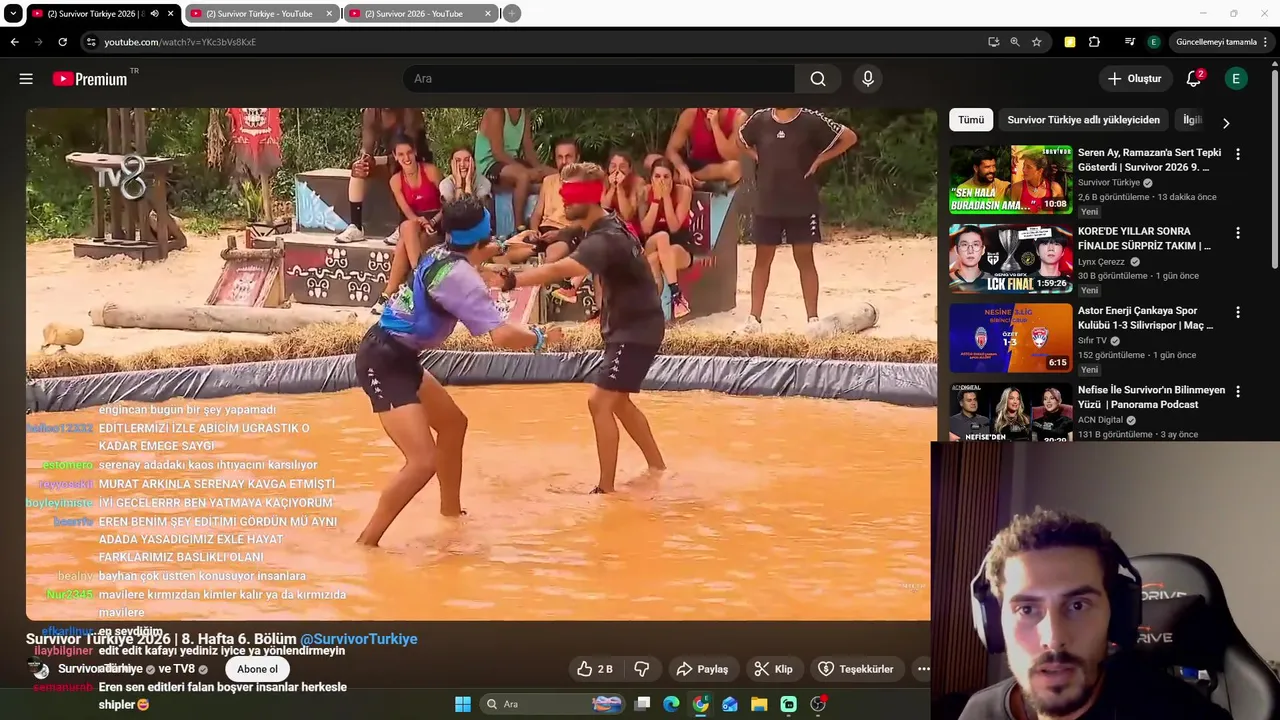Open Chrome profile E avatar

pos(1154,42)
